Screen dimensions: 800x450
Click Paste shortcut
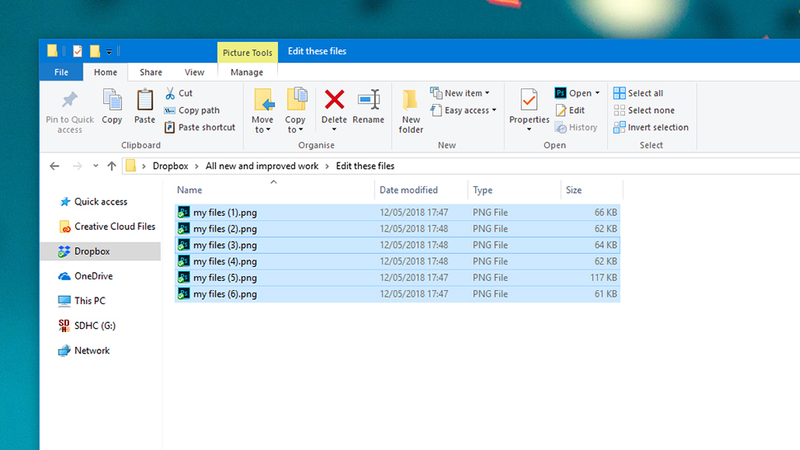[200, 127]
